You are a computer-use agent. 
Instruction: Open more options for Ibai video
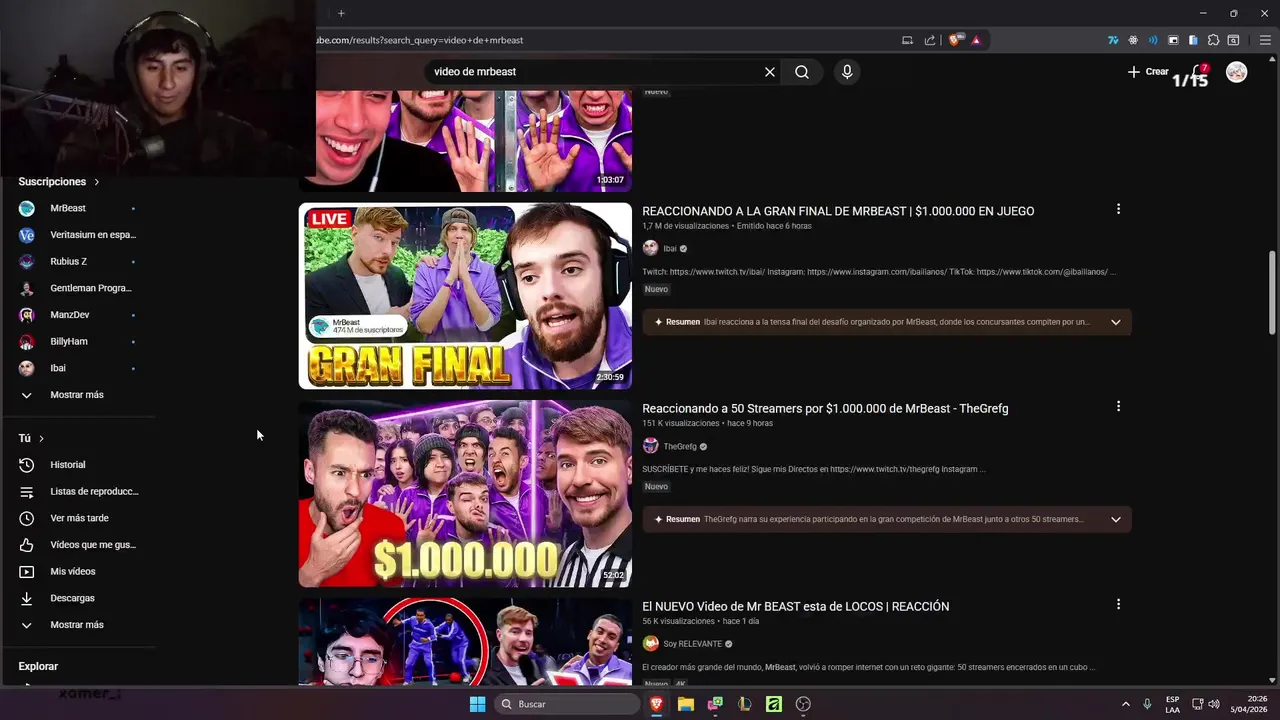point(1118,209)
